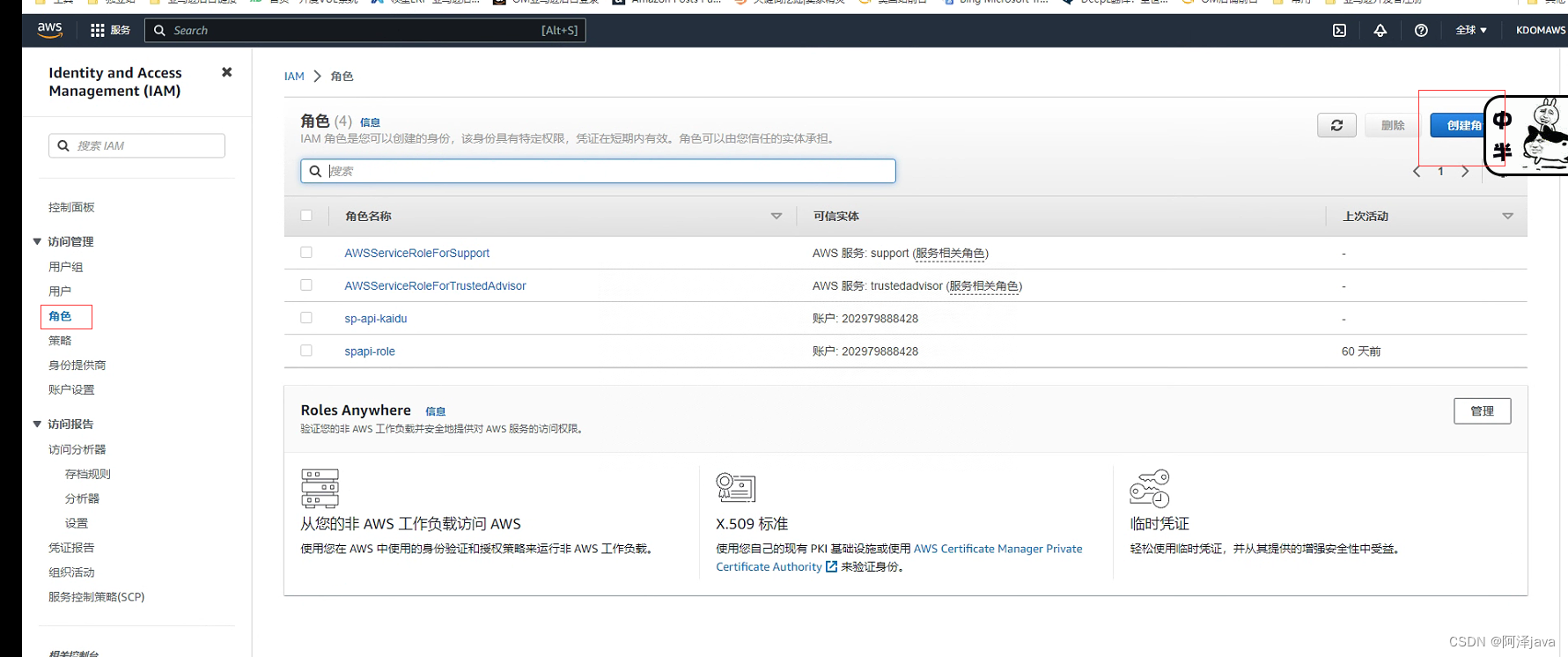Viewport: 1568px width, 657px height.
Task: Click the 服务相关角色 link in trustedadvisor row
Action: [x=983, y=285]
